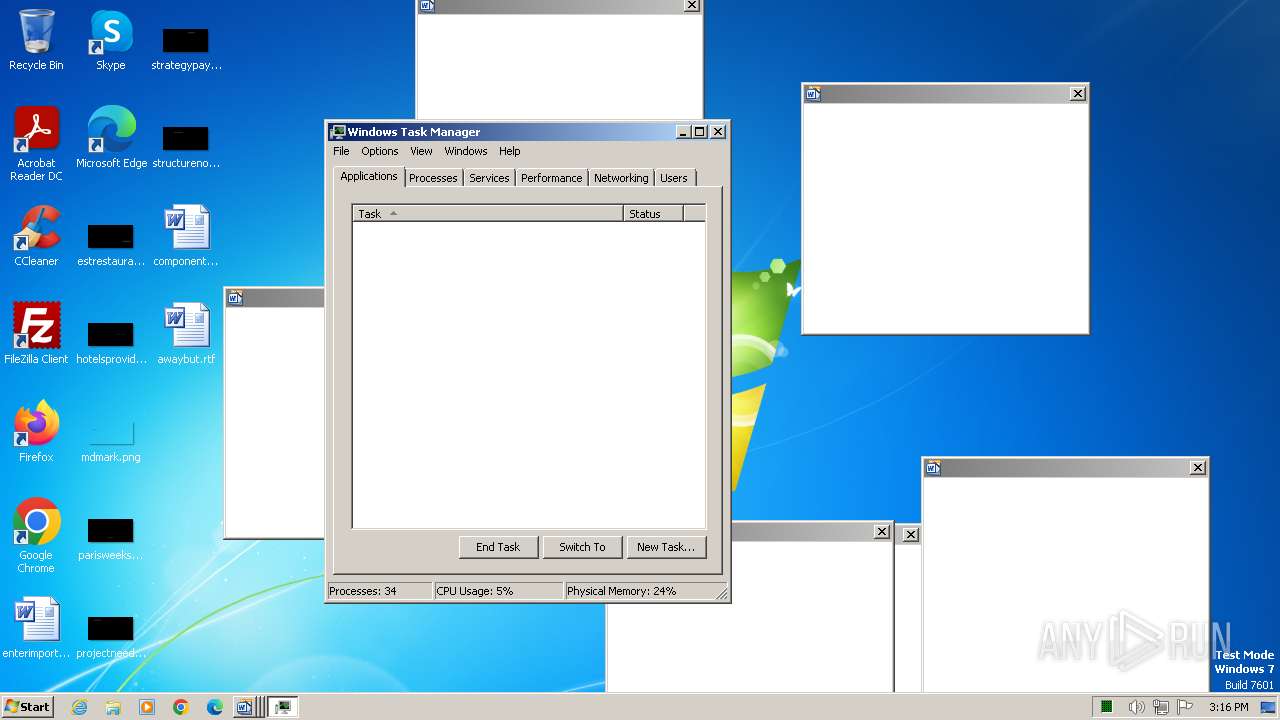Click Task Manager taskbar button
1280x720 pixels.
(x=283, y=707)
